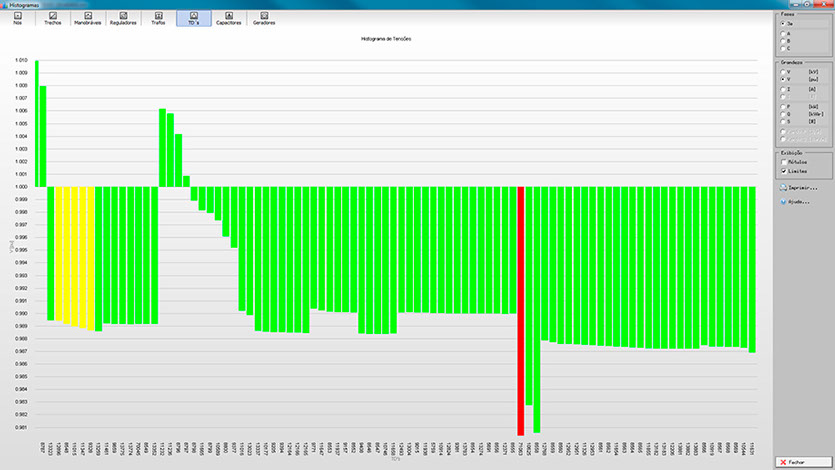Open the Capacitores histogram
Image resolution: width=835 pixels, height=470 pixels.
[229, 18]
